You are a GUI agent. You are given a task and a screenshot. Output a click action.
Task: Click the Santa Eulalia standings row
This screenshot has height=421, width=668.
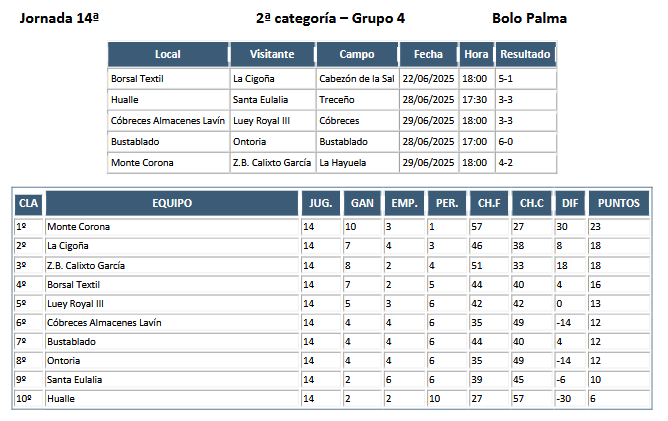332,380
